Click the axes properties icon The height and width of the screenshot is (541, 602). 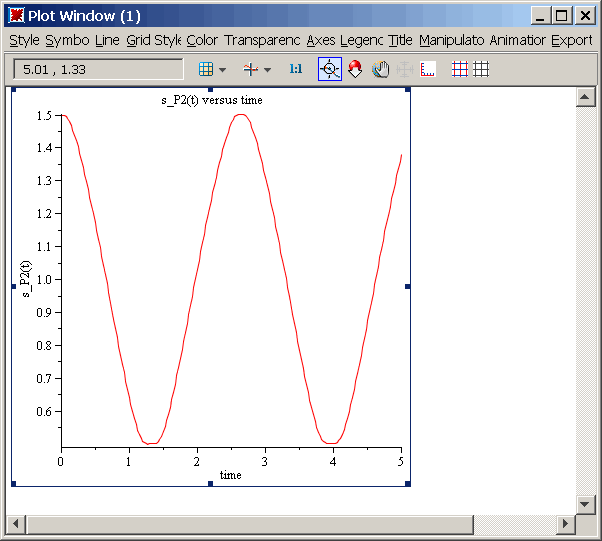point(429,69)
